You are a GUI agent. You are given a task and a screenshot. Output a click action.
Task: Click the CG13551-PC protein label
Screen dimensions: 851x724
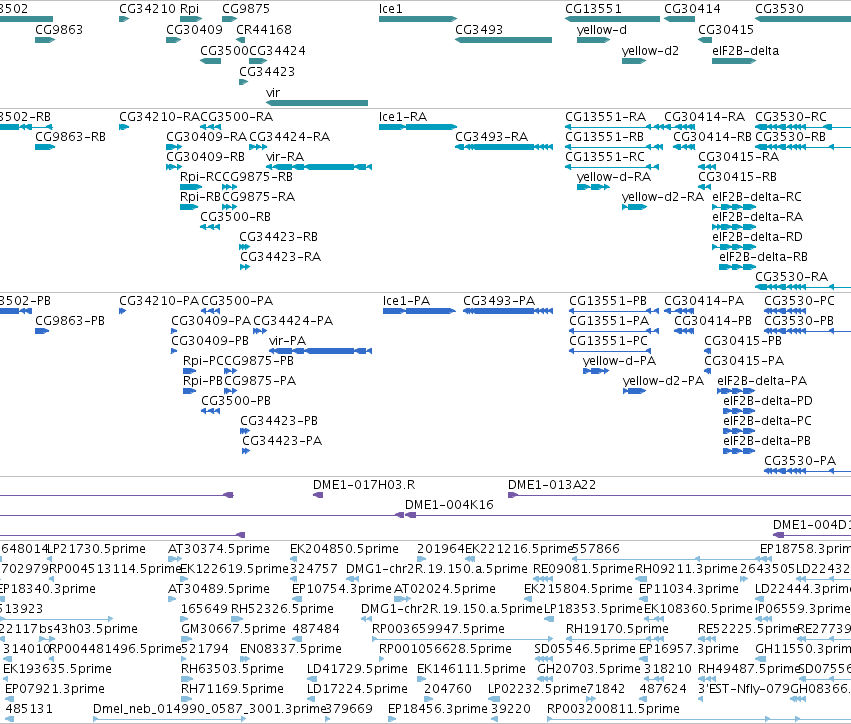(x=608, y=341)
